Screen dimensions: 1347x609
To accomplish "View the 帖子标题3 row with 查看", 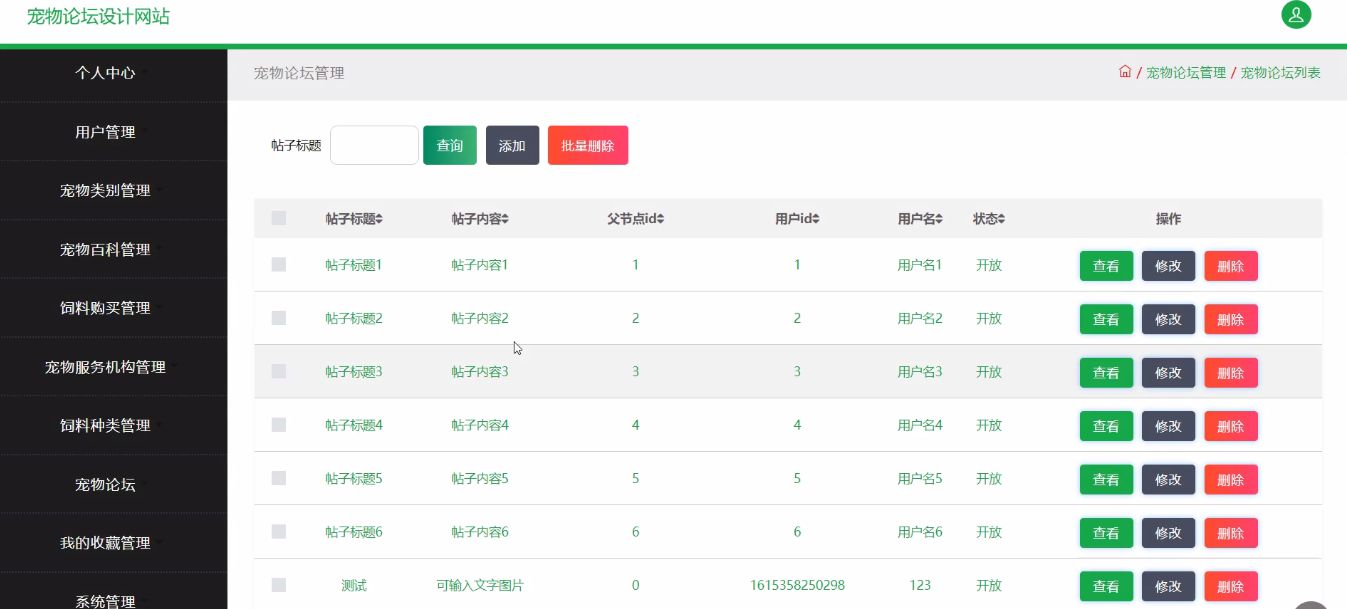I will point(1106,373).
